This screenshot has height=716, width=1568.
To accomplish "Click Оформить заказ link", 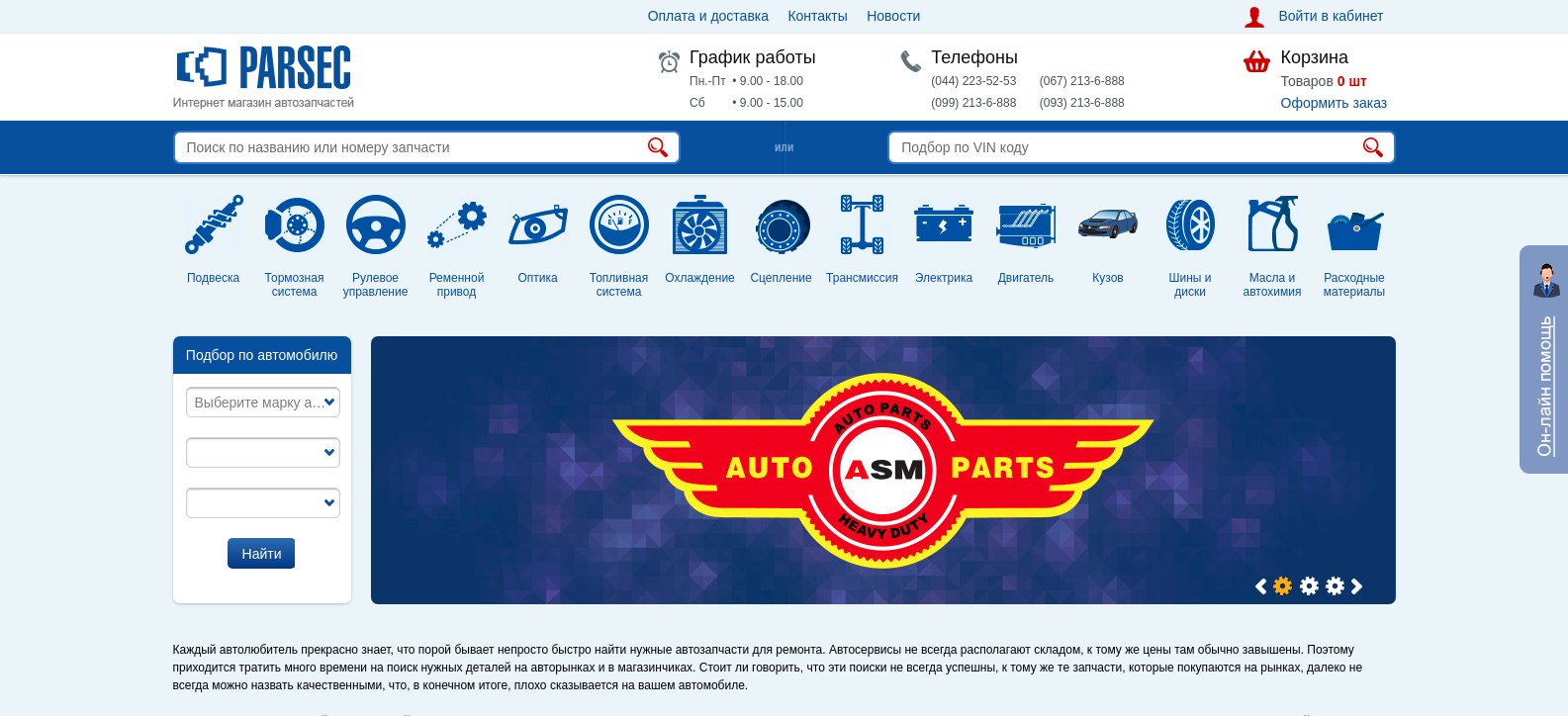I will coord(1334,103).
